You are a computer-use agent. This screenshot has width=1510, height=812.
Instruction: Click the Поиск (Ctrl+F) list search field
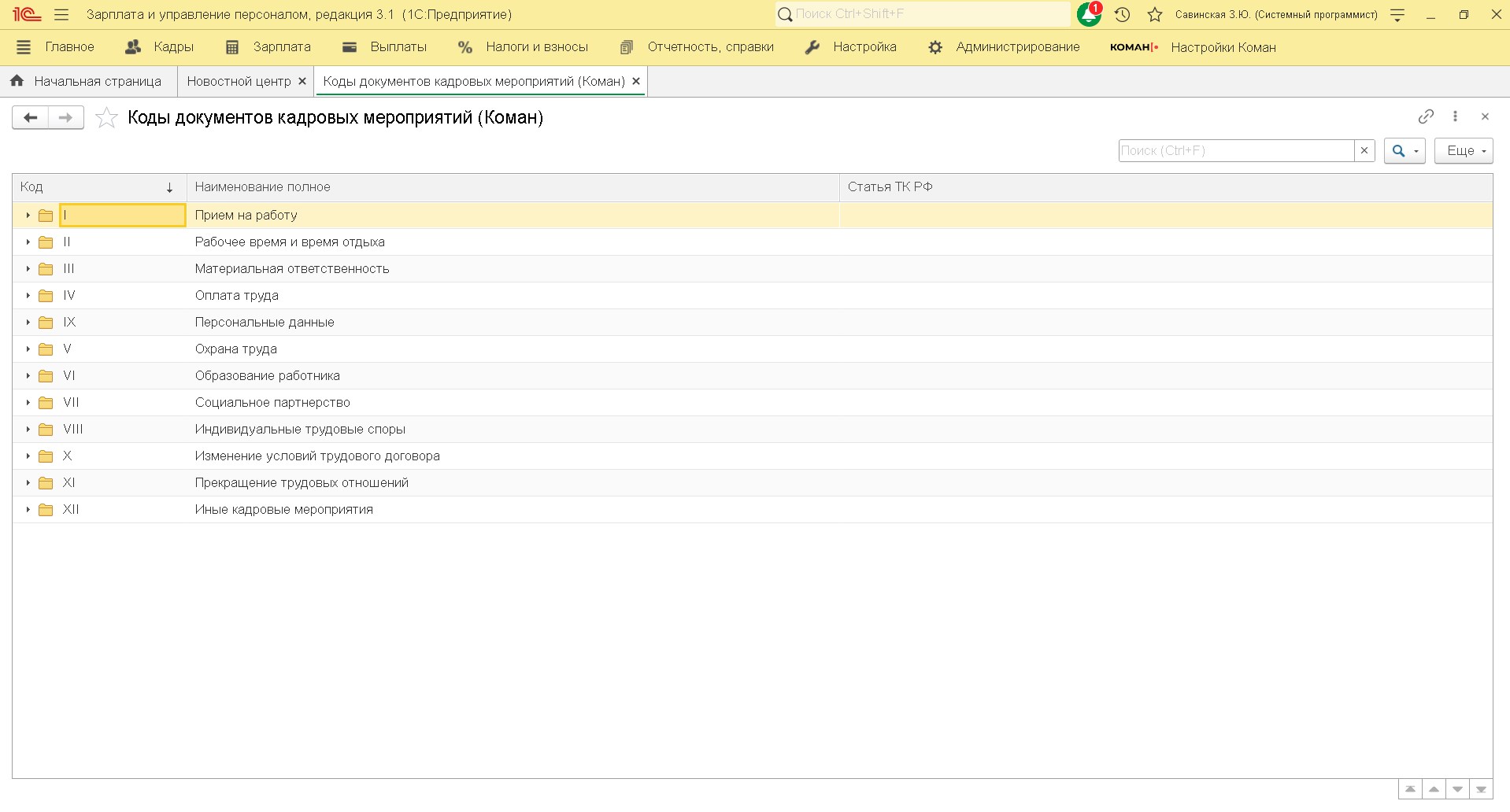pos(1235,150)
